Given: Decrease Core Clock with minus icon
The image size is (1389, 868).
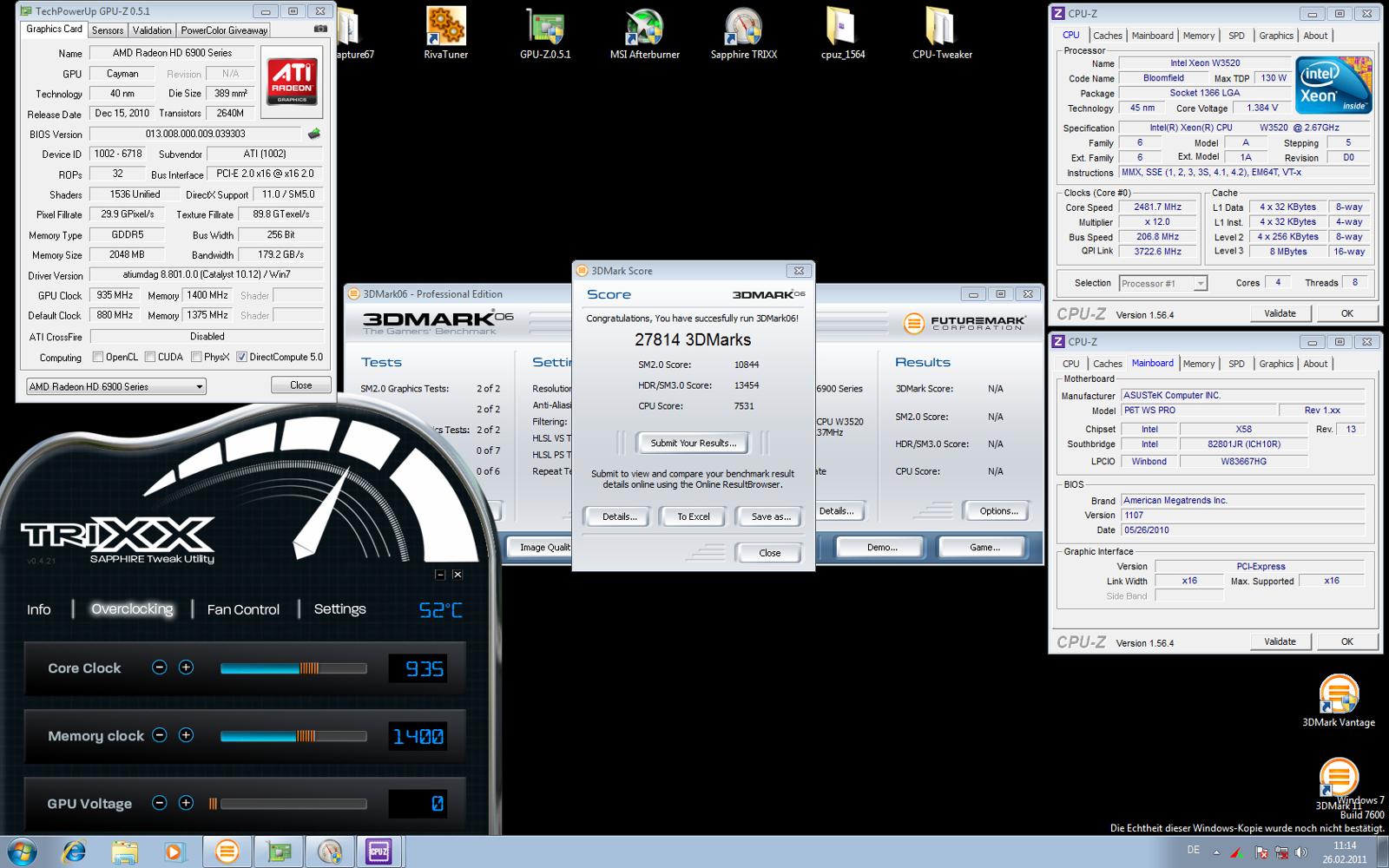Looking at the screenshot, I should pyautogui.click(x=159, y=667).
